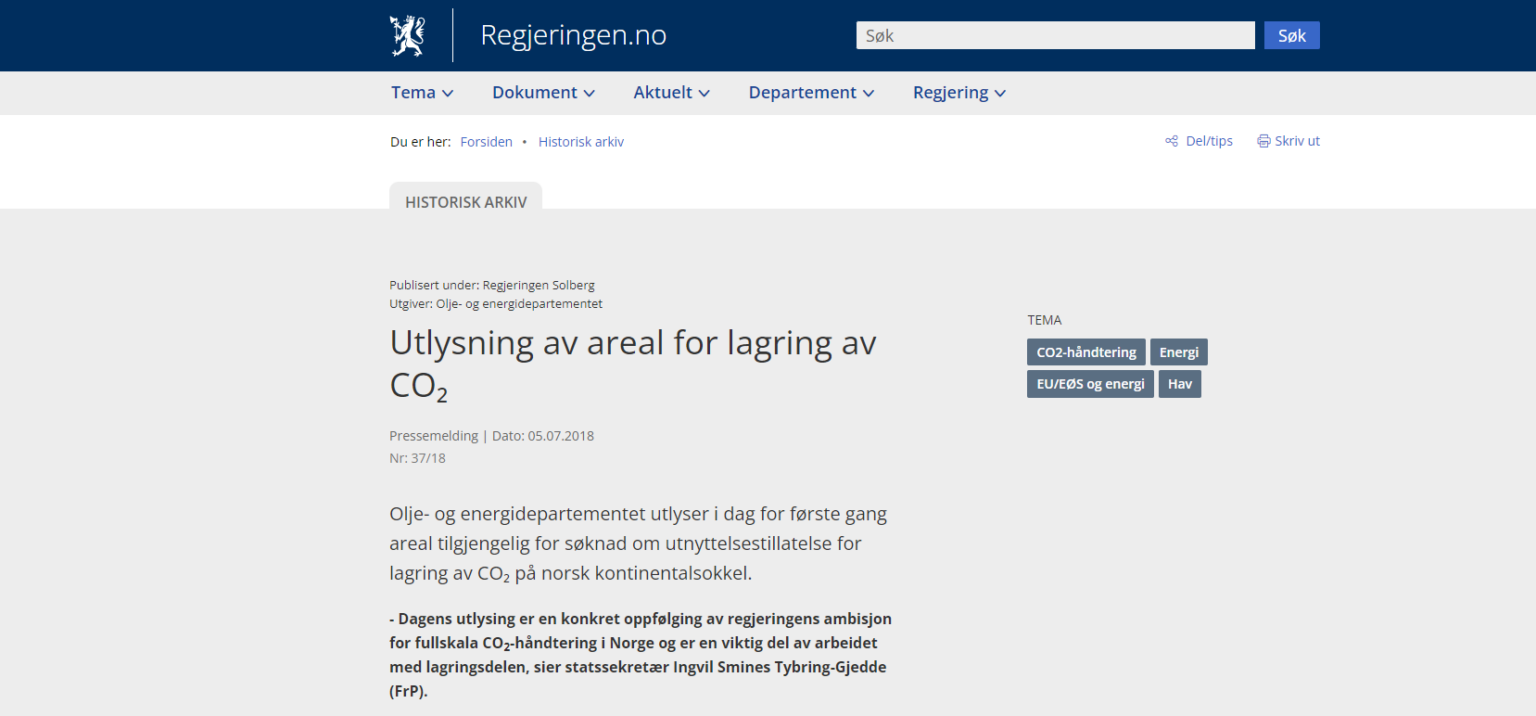
Task: Click the Skriv ut text link
Action: [x=1296, y=141]
